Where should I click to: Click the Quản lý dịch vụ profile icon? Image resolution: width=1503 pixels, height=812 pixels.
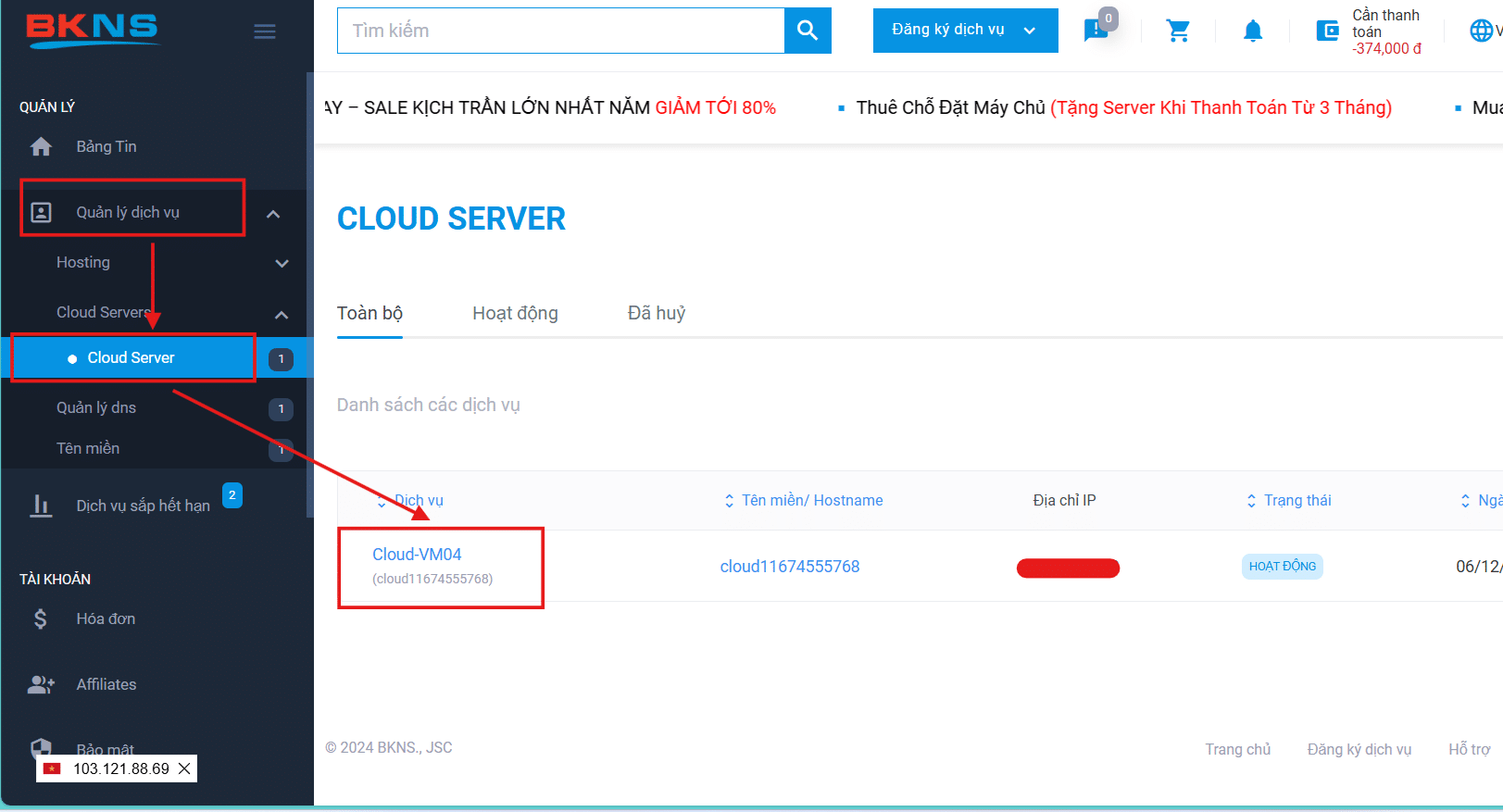click(x=41, y=212)
